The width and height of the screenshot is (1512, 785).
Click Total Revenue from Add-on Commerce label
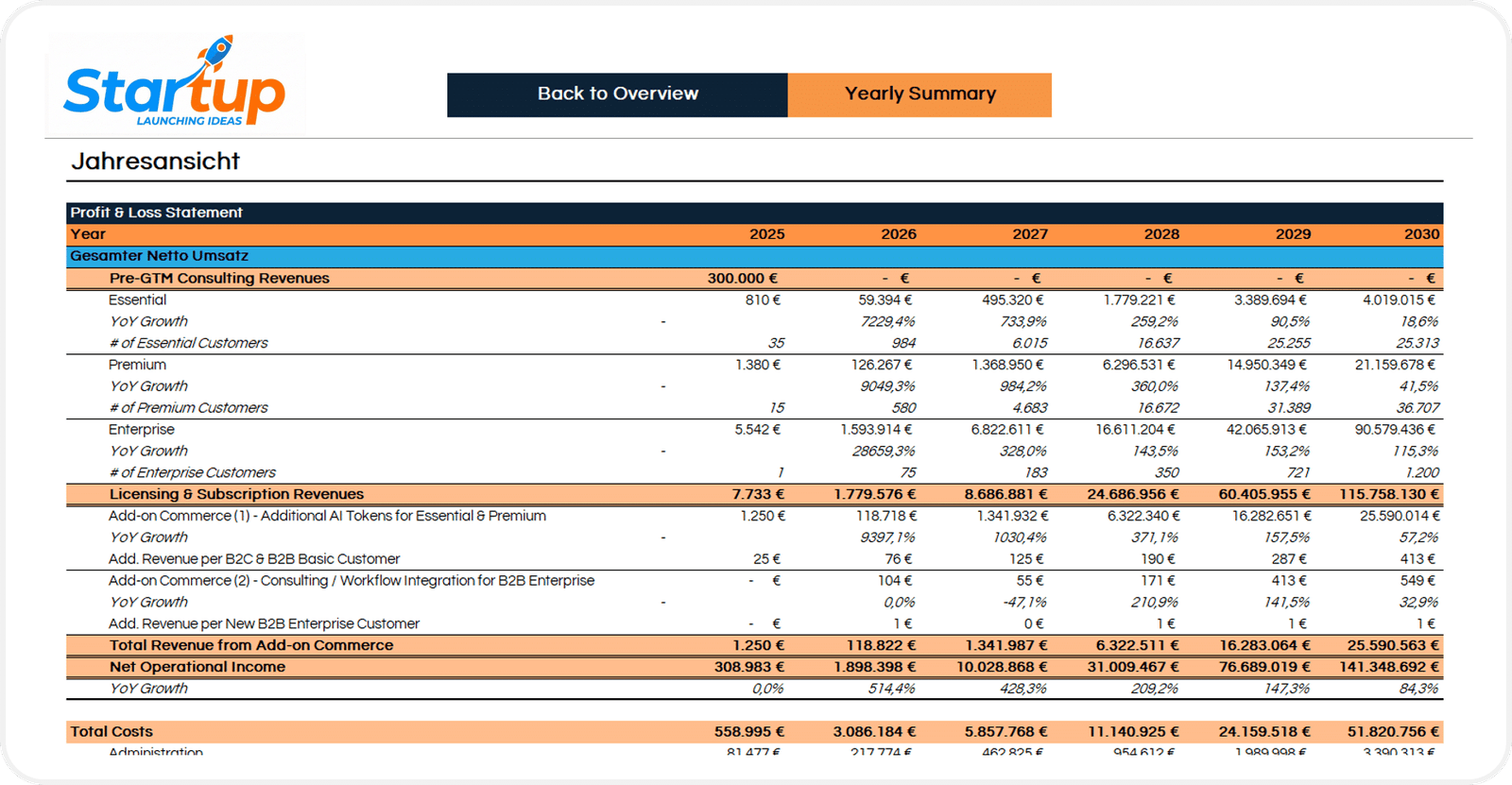(251, 645)
